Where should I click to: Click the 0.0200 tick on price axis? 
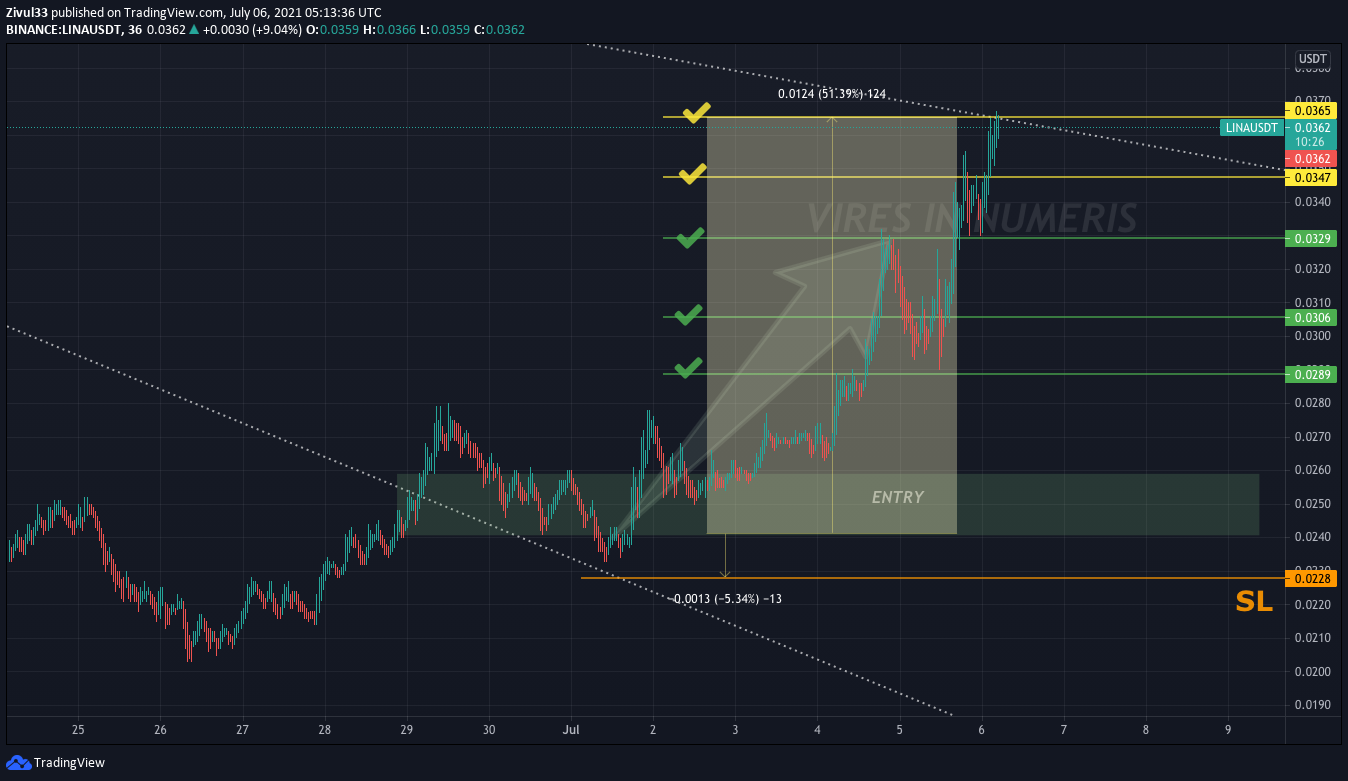1312,671
